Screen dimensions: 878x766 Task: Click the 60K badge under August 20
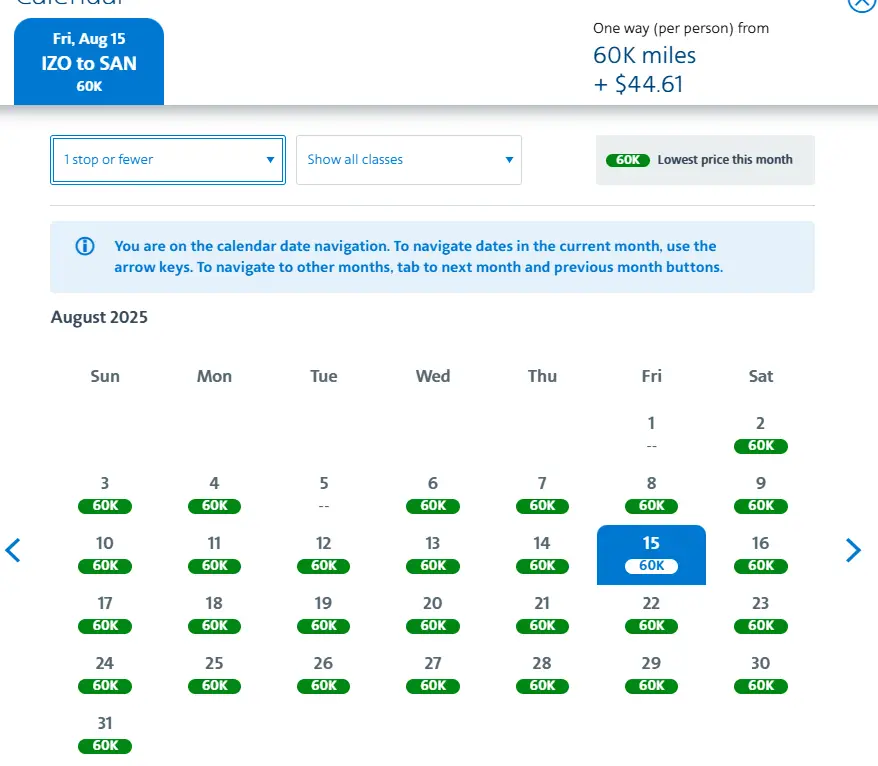(433, 626)
